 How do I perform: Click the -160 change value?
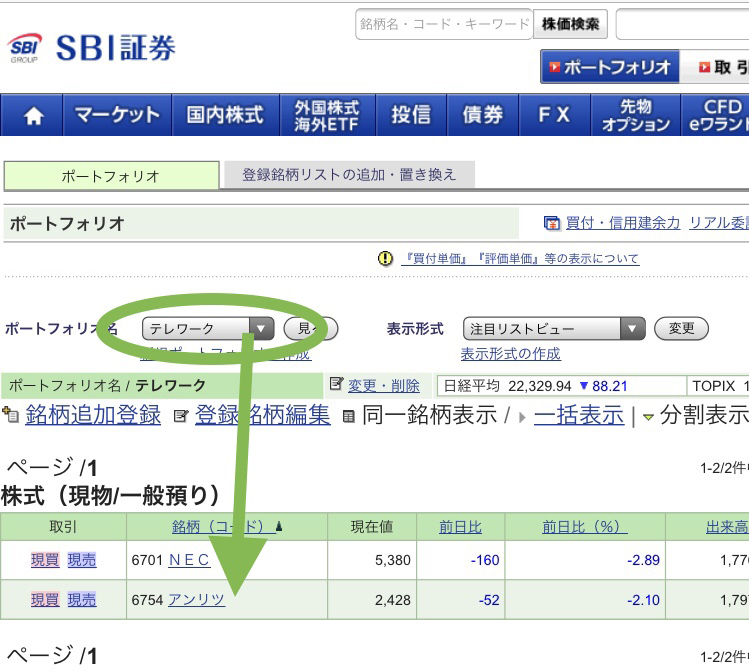485,560
